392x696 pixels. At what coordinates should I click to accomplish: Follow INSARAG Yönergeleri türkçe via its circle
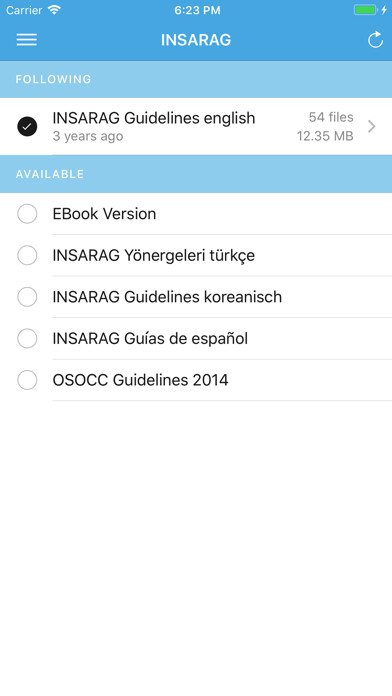tap(27, 255)
